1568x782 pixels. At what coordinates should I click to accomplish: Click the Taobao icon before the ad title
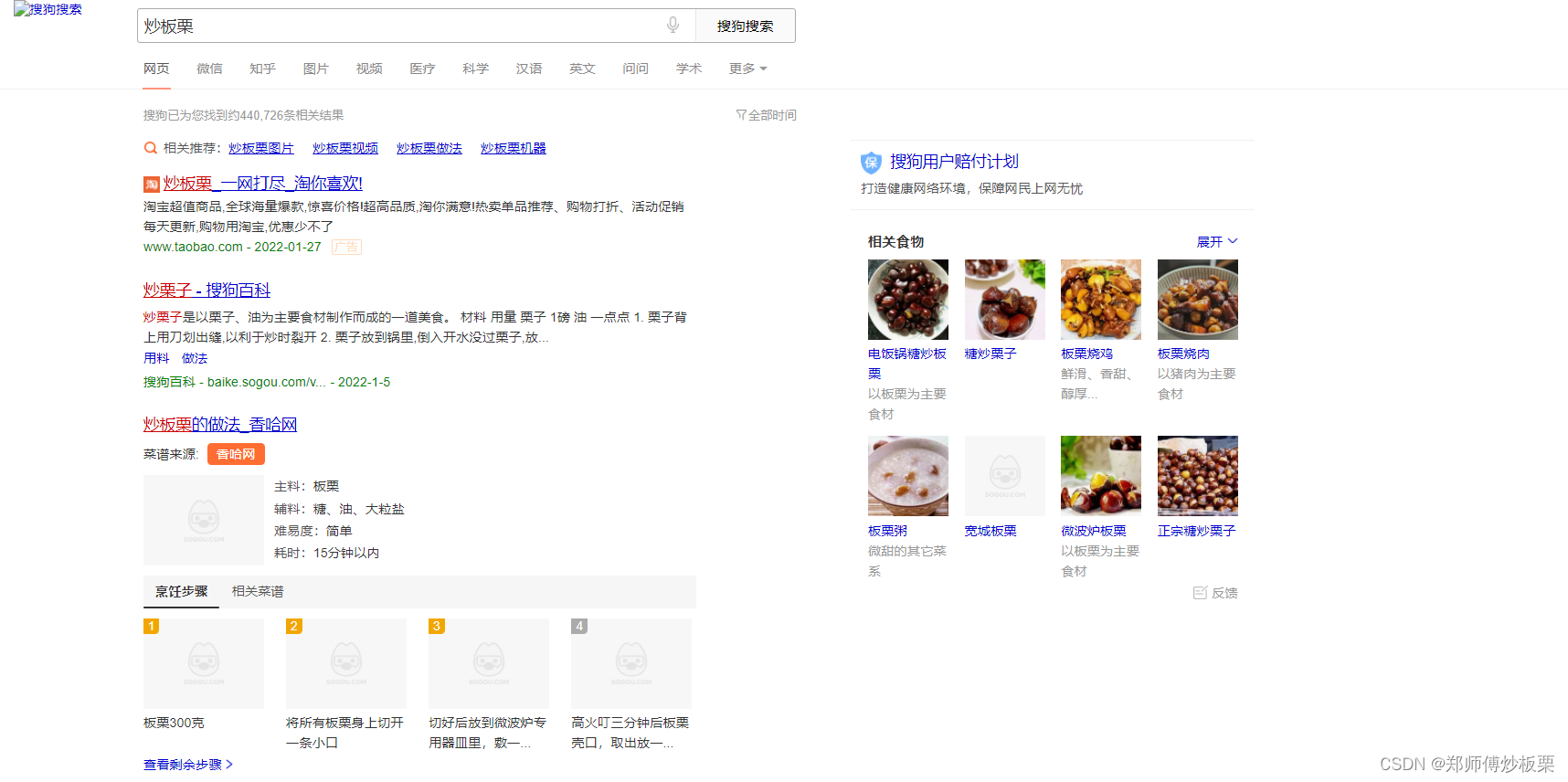pyautogui.click(x=152, y=185)
